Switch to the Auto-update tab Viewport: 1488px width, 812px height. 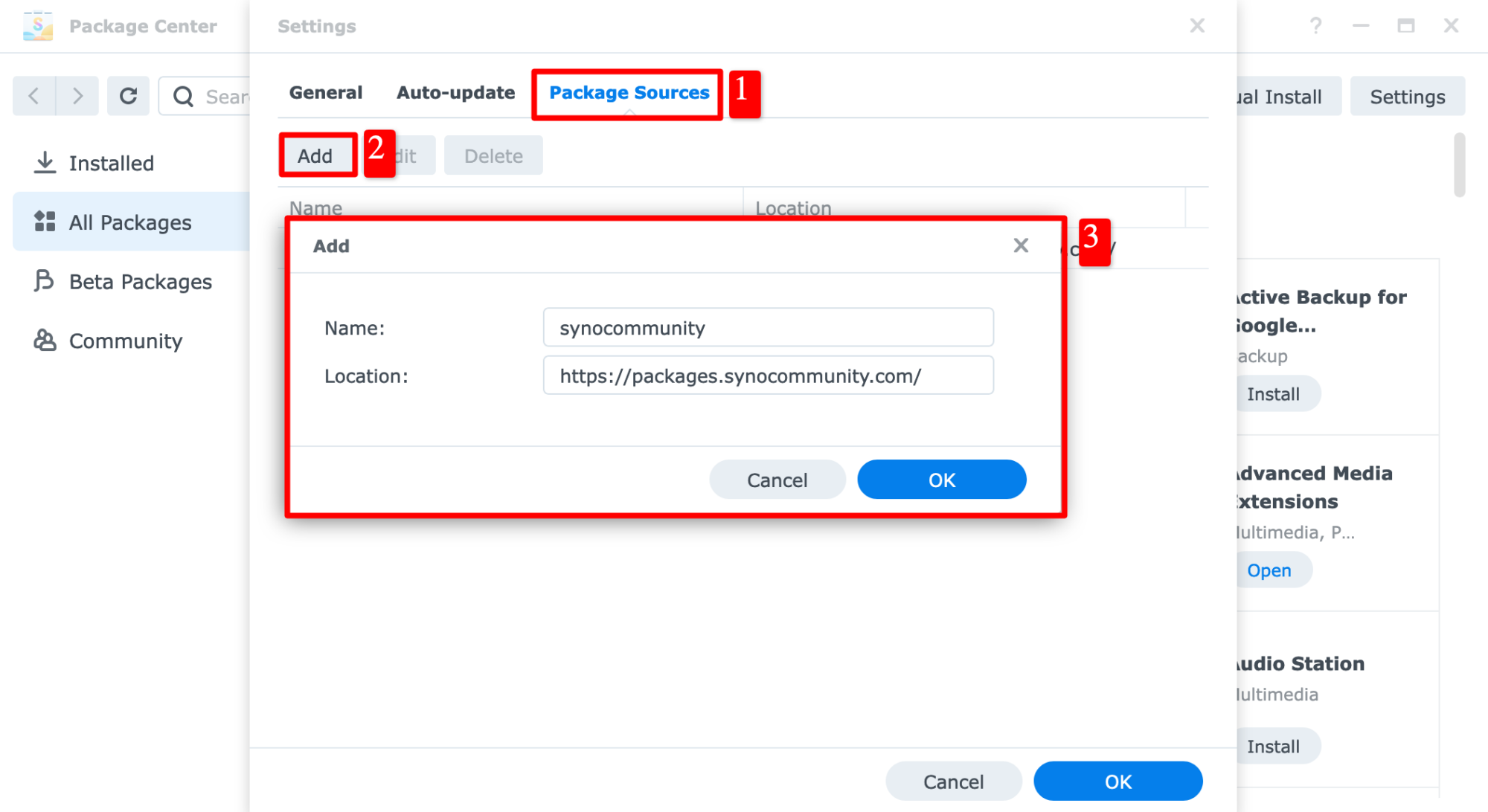coord(455,93)
